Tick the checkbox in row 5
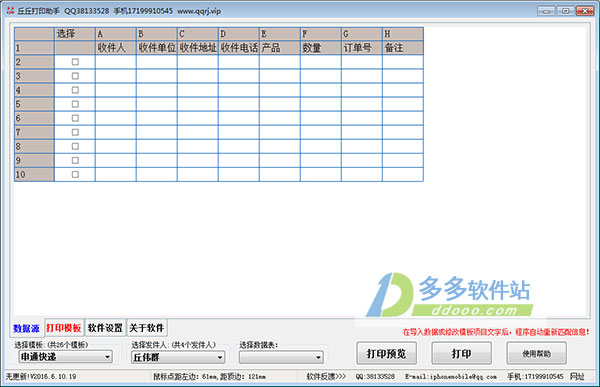Screen dimensions: 600x387 click(75, 104)
